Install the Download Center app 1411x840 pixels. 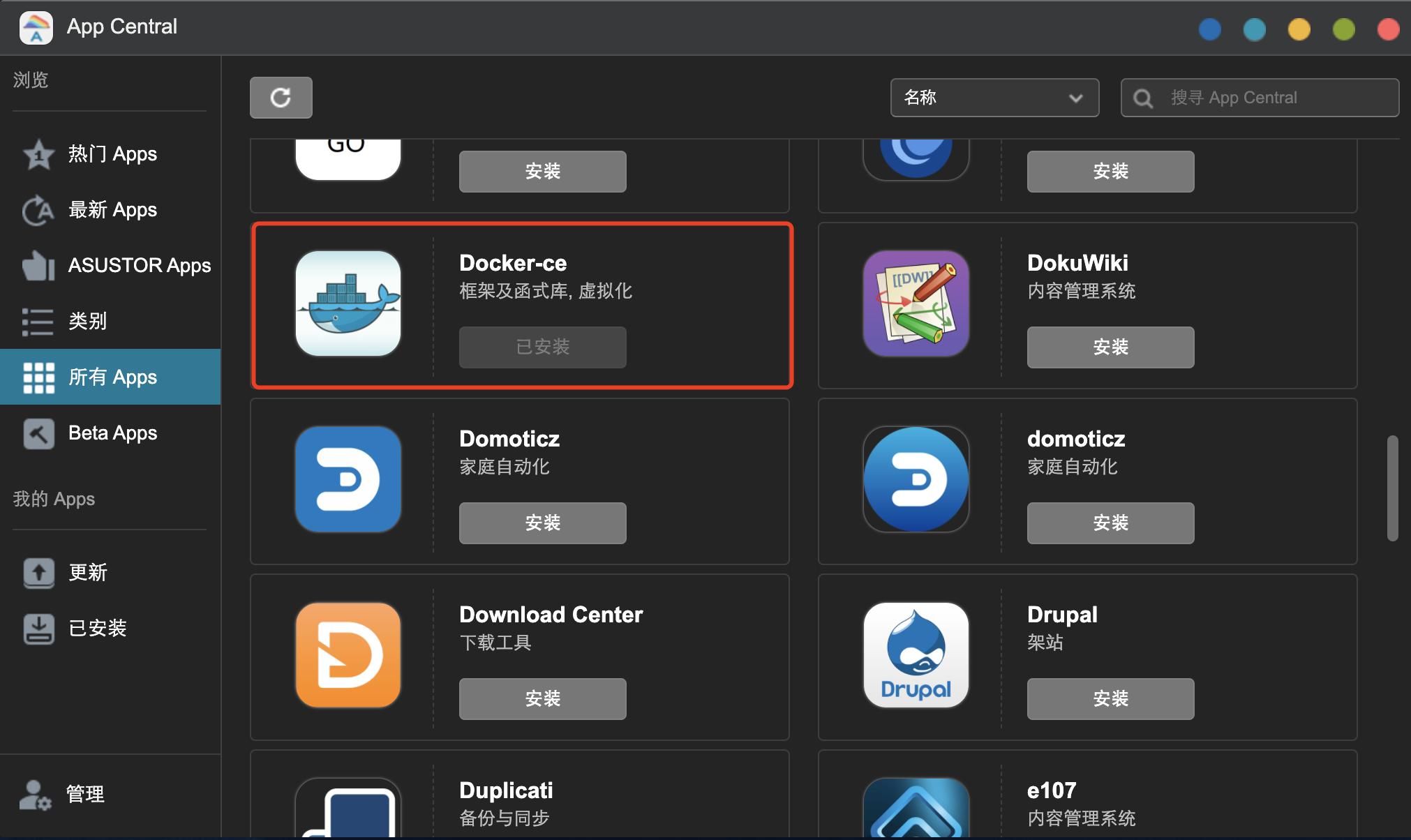(x=542, y=698)
